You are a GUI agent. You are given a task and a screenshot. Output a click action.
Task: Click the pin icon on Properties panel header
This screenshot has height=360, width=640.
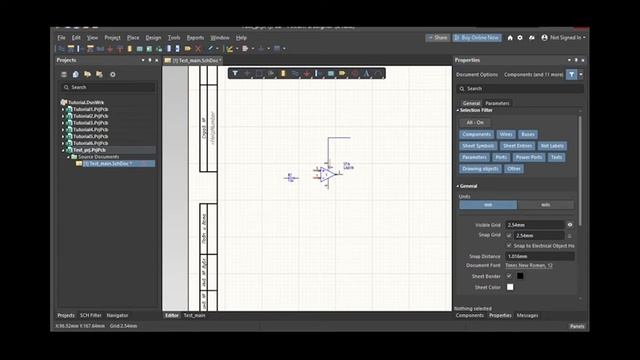576,60
